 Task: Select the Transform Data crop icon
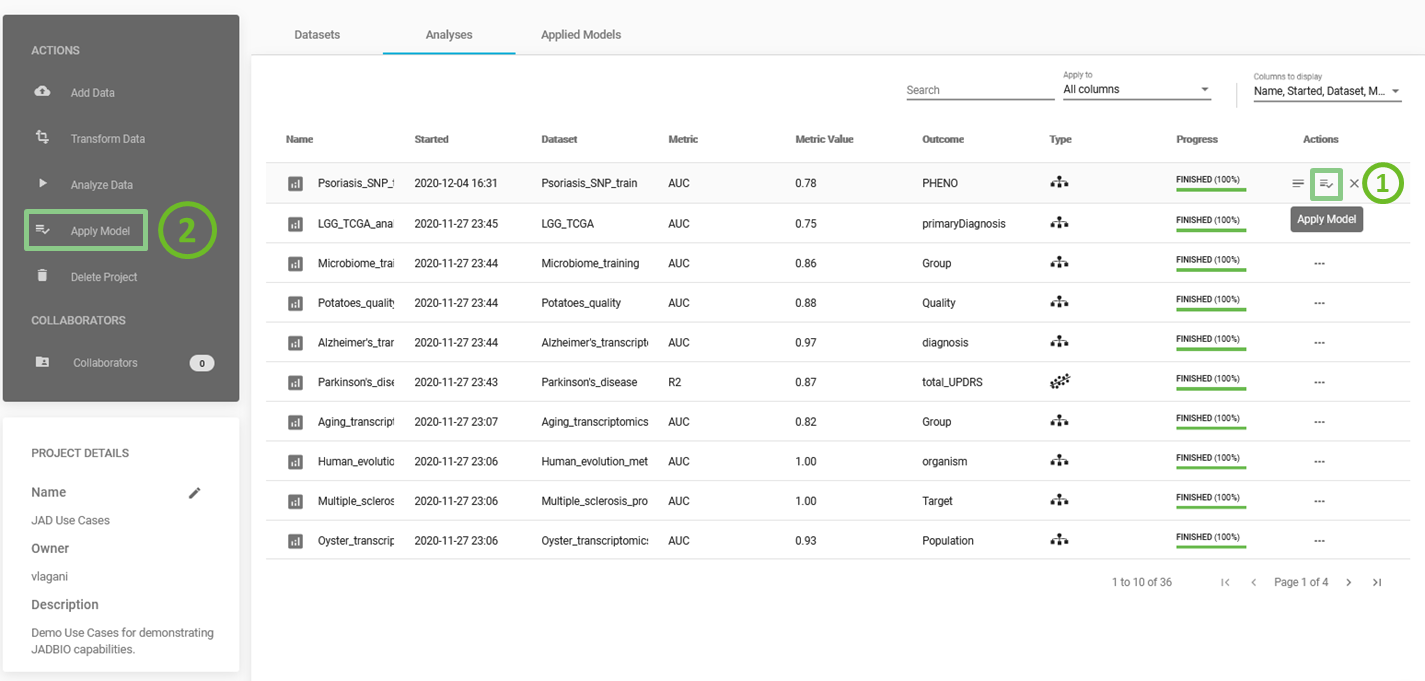point(42,137)
